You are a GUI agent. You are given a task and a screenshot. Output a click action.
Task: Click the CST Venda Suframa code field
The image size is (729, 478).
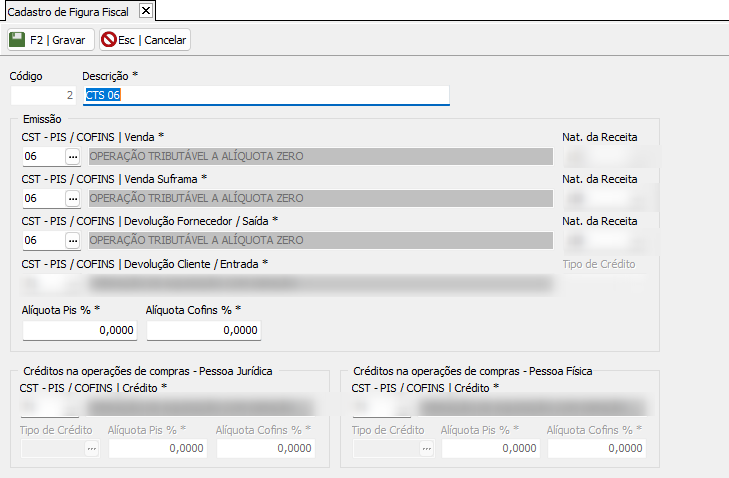(42, 199)
